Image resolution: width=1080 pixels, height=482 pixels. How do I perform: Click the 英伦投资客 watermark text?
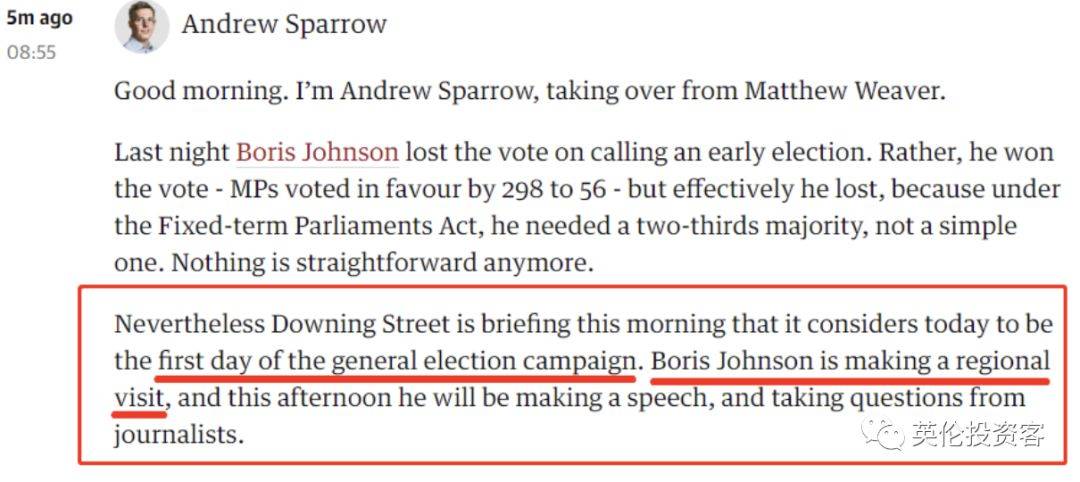click(978, 435)
